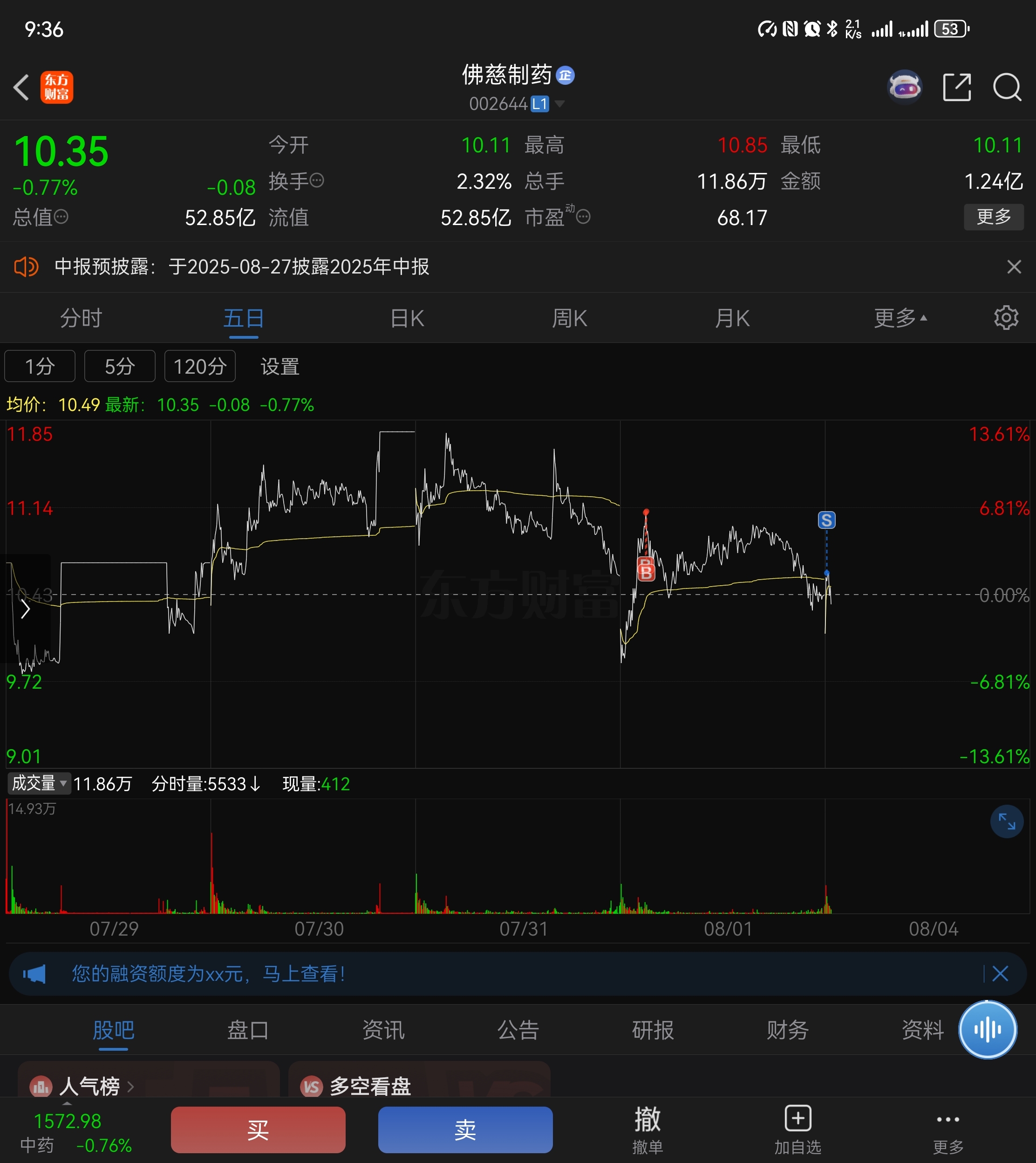1036x1163 pixels.
Task: Switch to 周K chart tab
Action: (569, 318)
